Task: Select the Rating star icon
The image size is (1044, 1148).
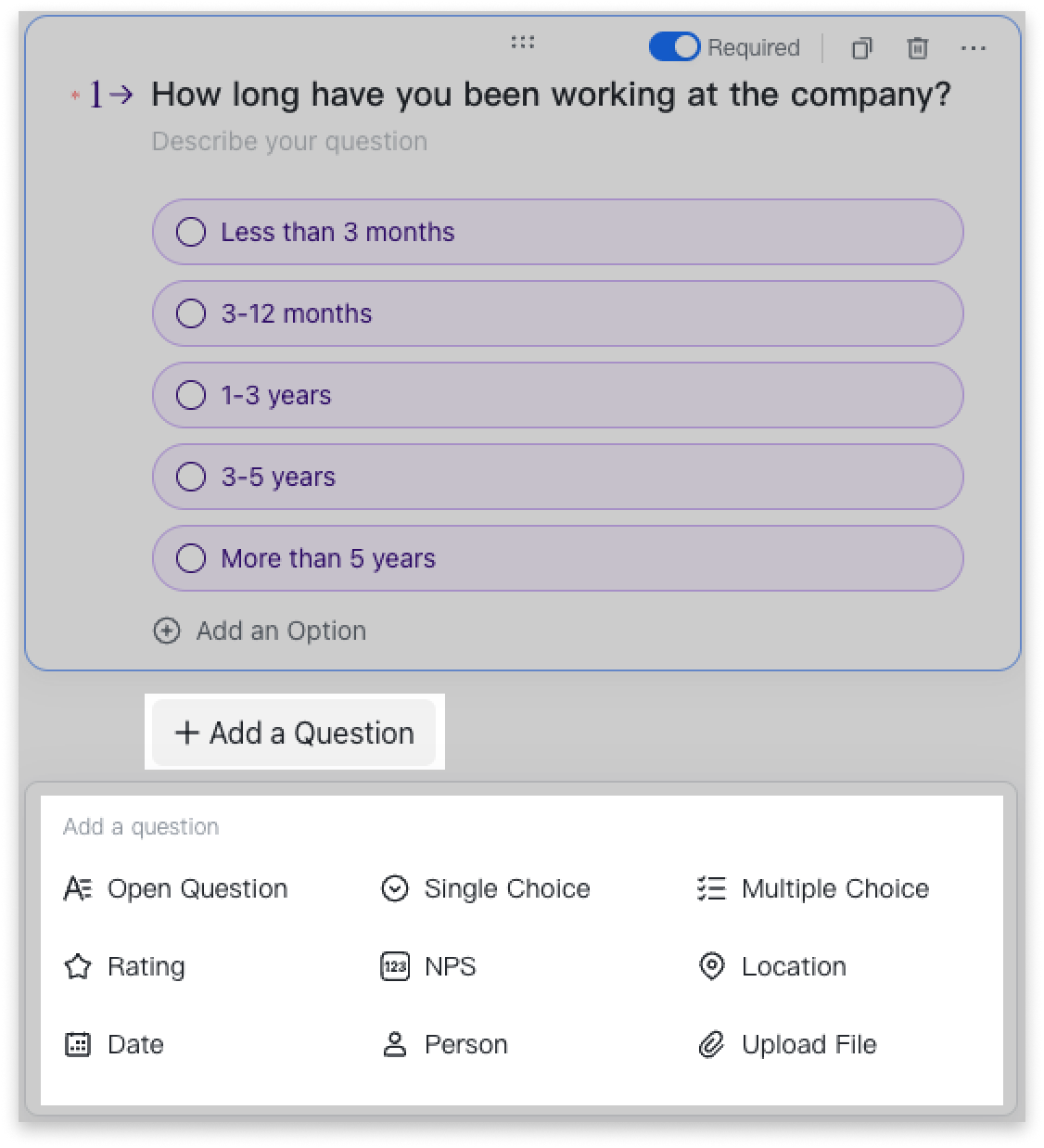Action: (78, 966)
